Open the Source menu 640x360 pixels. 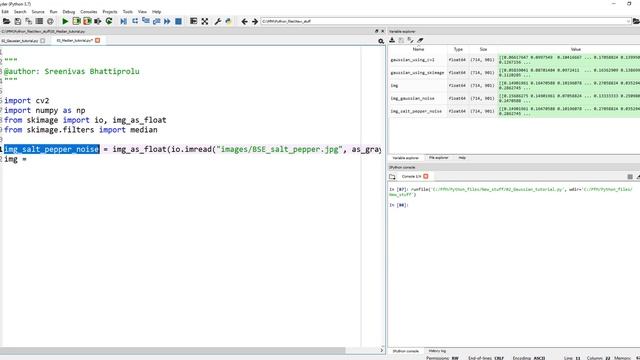point(38,12)
